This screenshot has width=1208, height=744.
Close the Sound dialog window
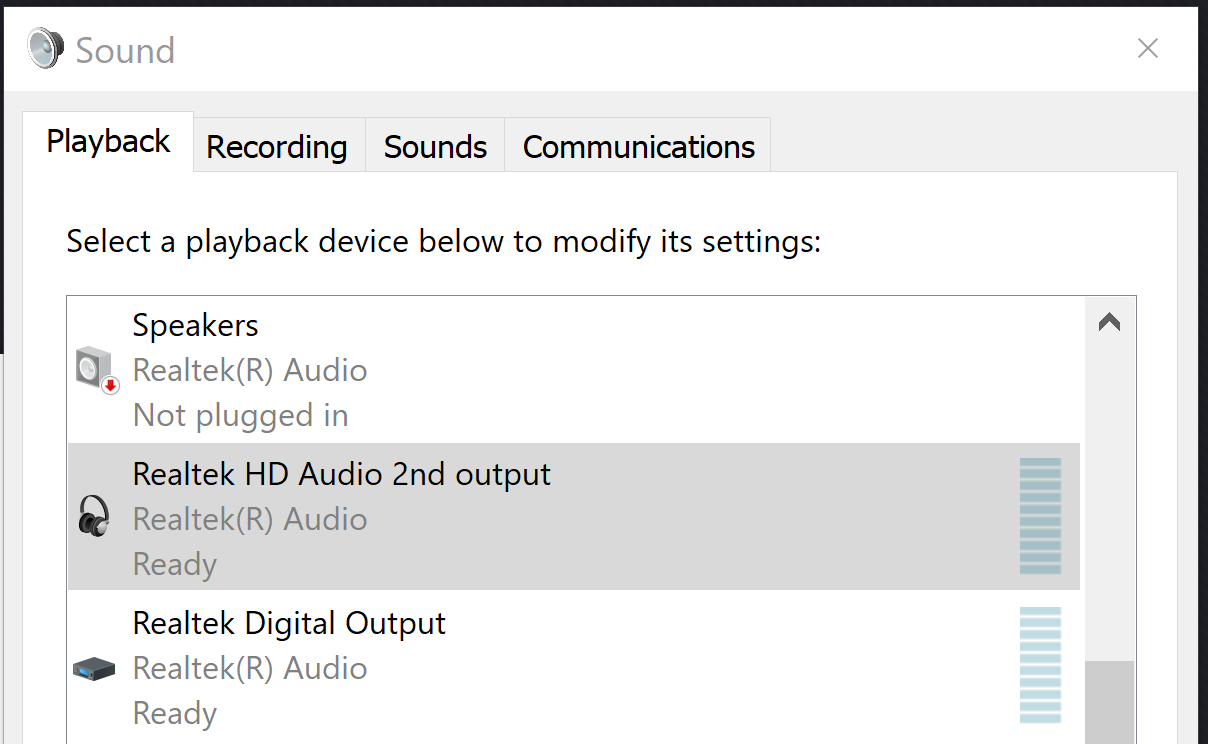1148,49
